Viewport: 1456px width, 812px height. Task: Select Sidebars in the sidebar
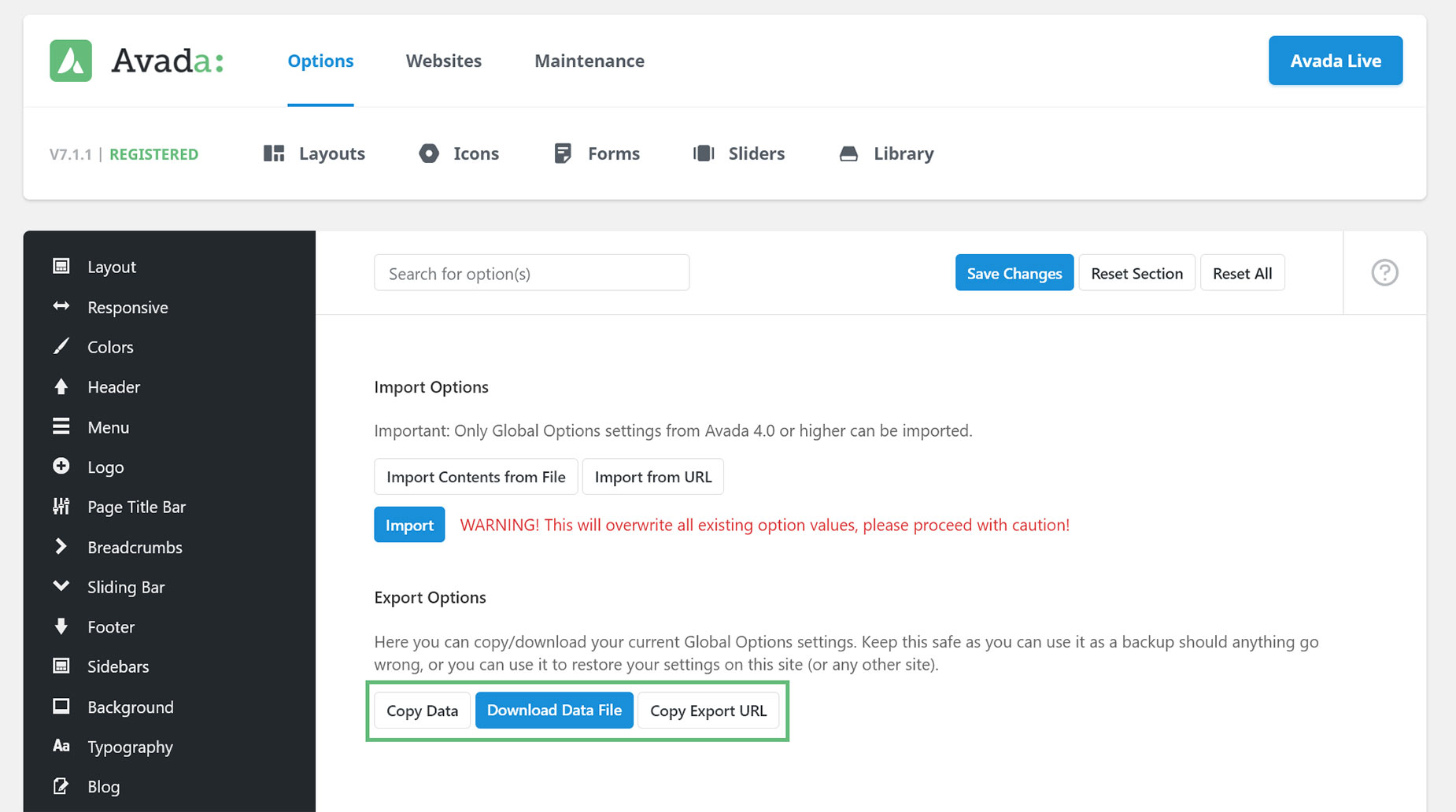[118, 666]
